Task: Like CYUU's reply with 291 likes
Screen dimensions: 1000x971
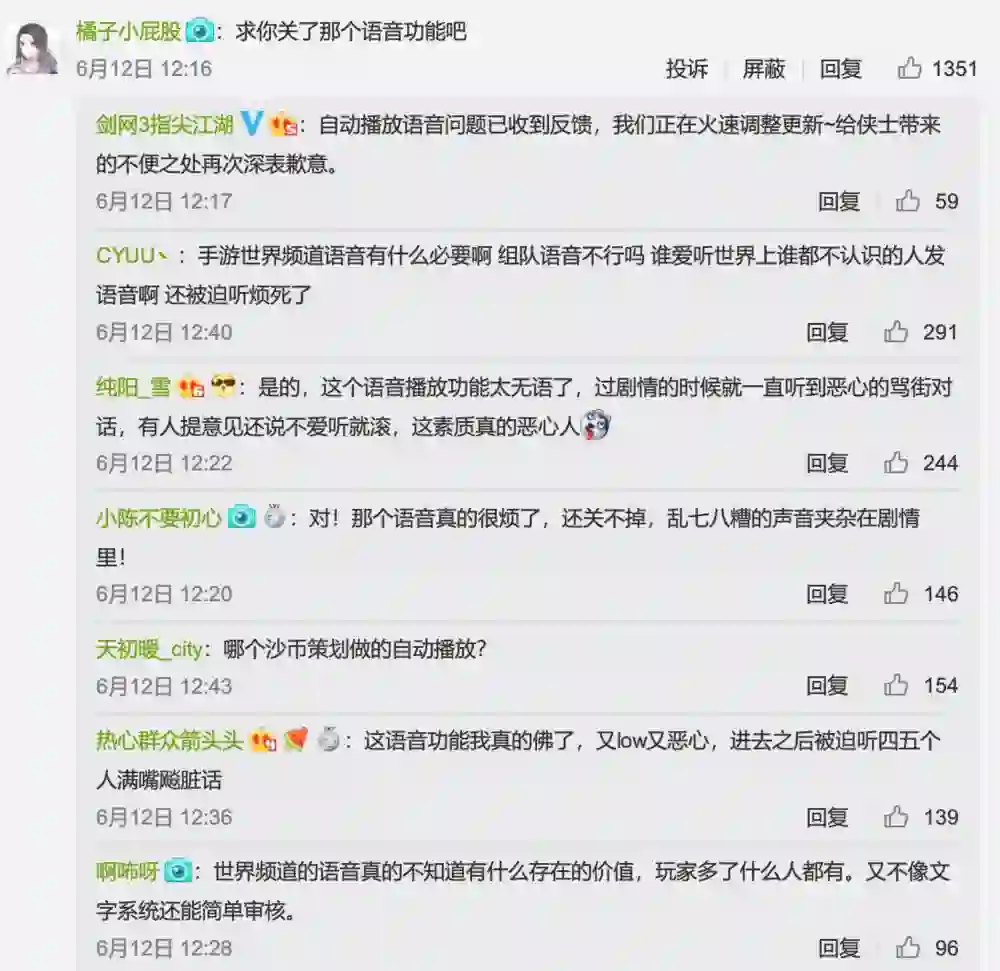Action: click(x=896, y=332)
